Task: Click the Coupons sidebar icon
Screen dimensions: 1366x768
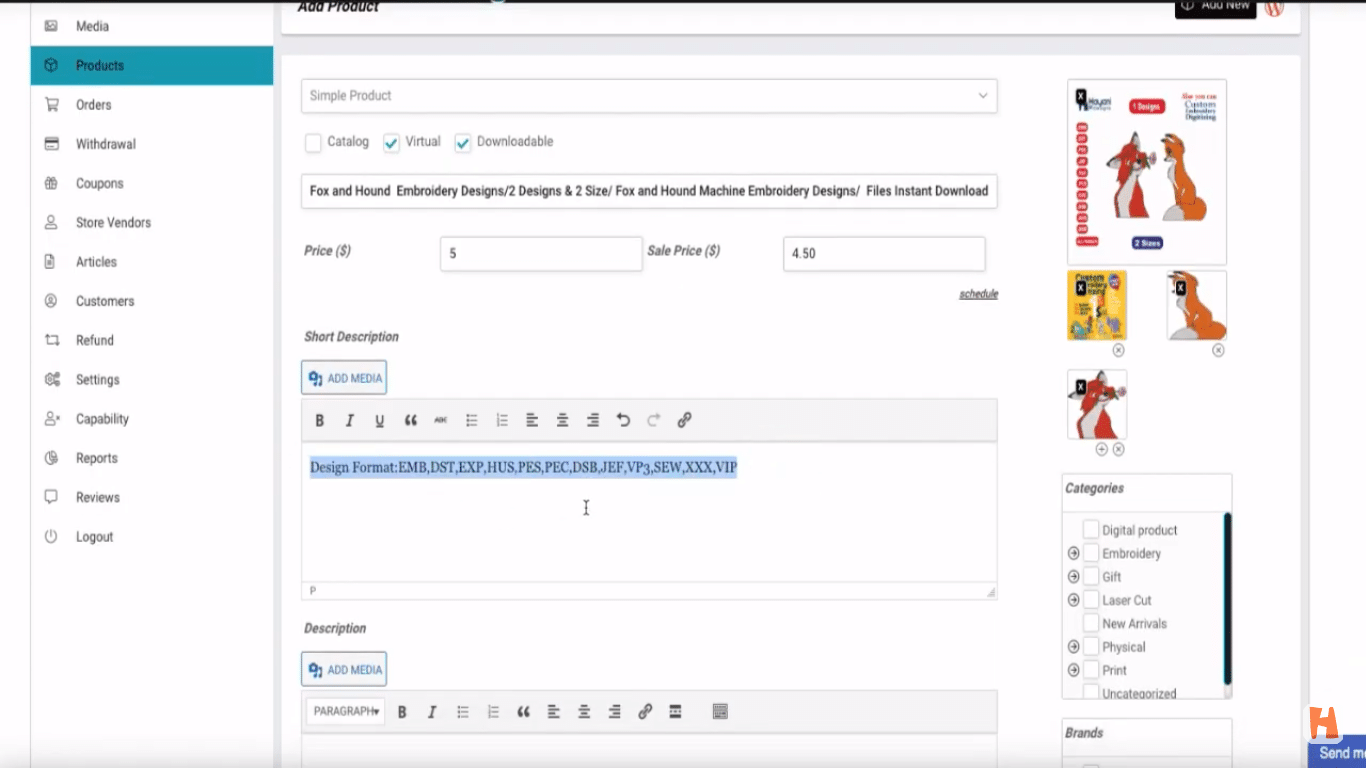Action: point(51,184)
